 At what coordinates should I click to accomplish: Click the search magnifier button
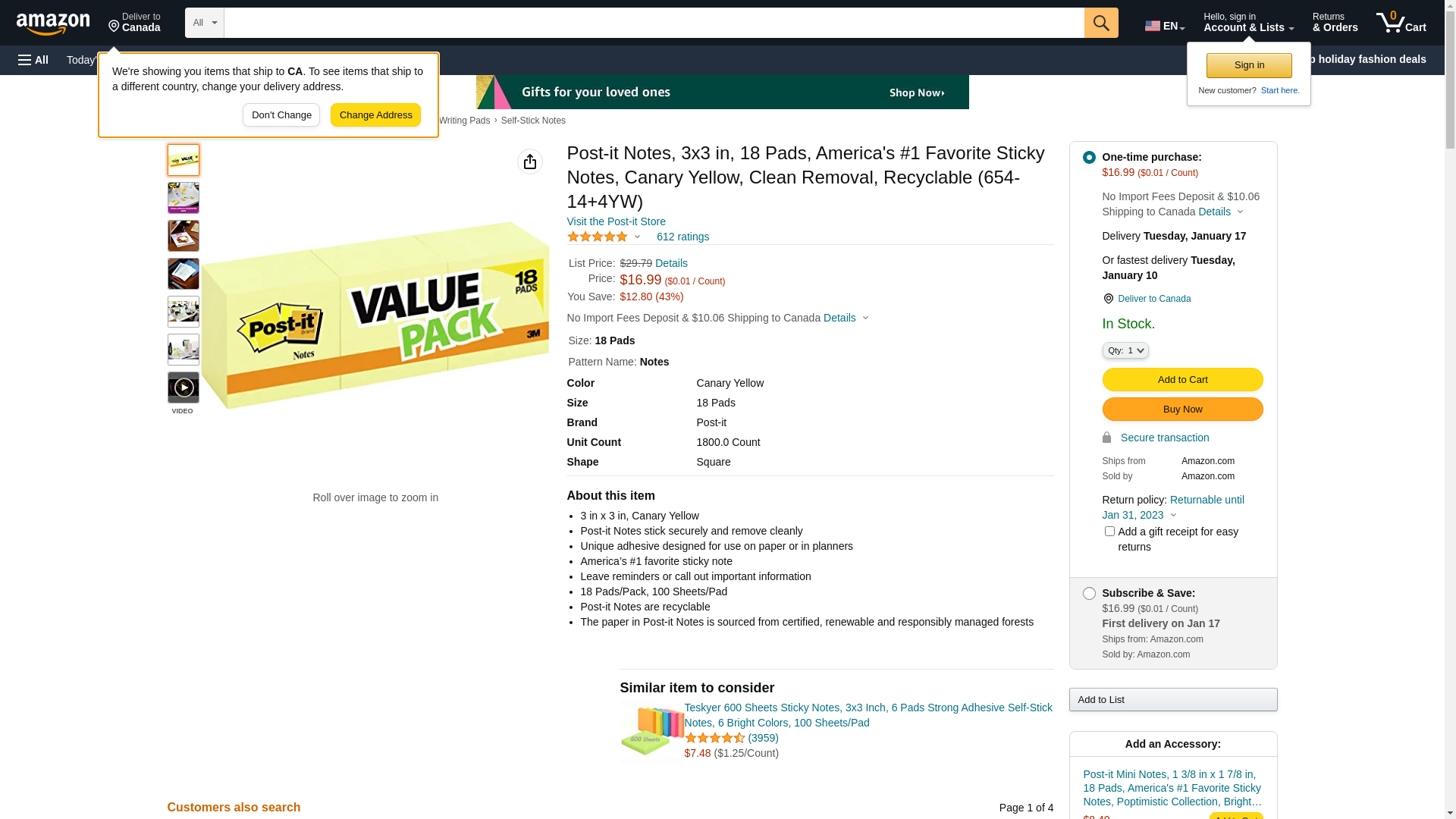pos(1101,23)
